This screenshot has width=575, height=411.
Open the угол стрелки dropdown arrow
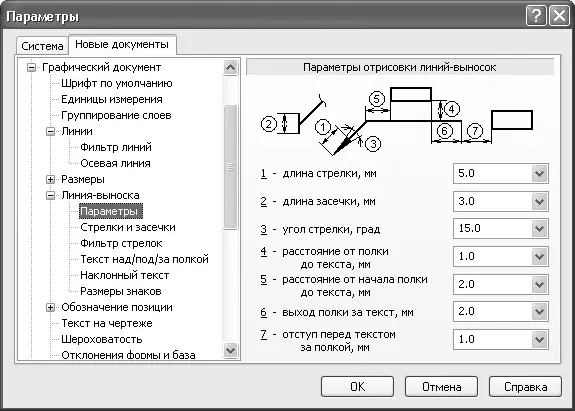(x=539, y=229)
